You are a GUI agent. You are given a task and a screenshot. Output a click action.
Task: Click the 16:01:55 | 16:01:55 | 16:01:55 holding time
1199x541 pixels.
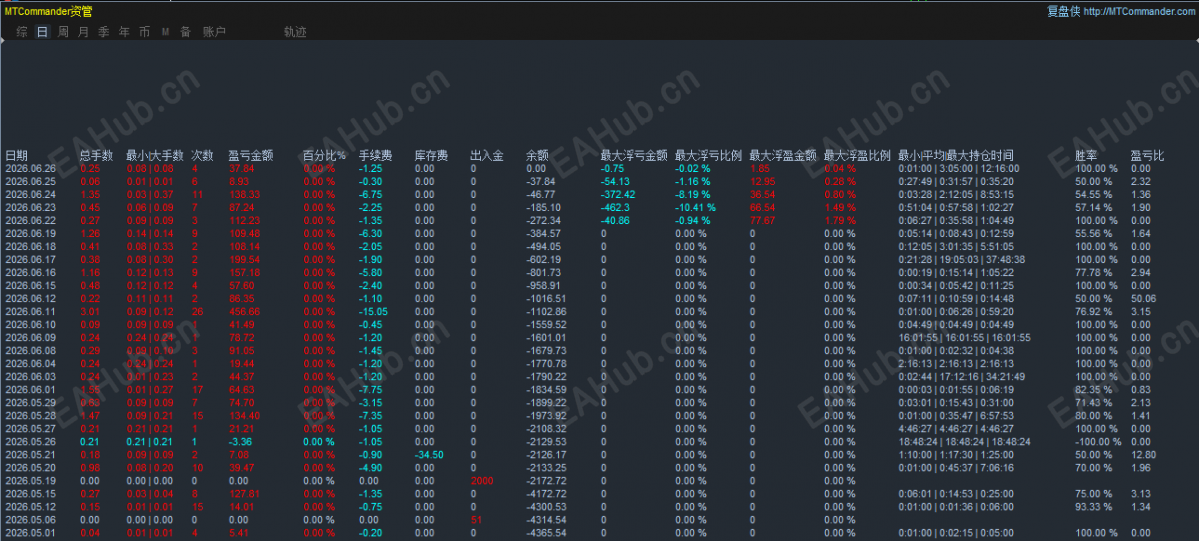point(964,337)
